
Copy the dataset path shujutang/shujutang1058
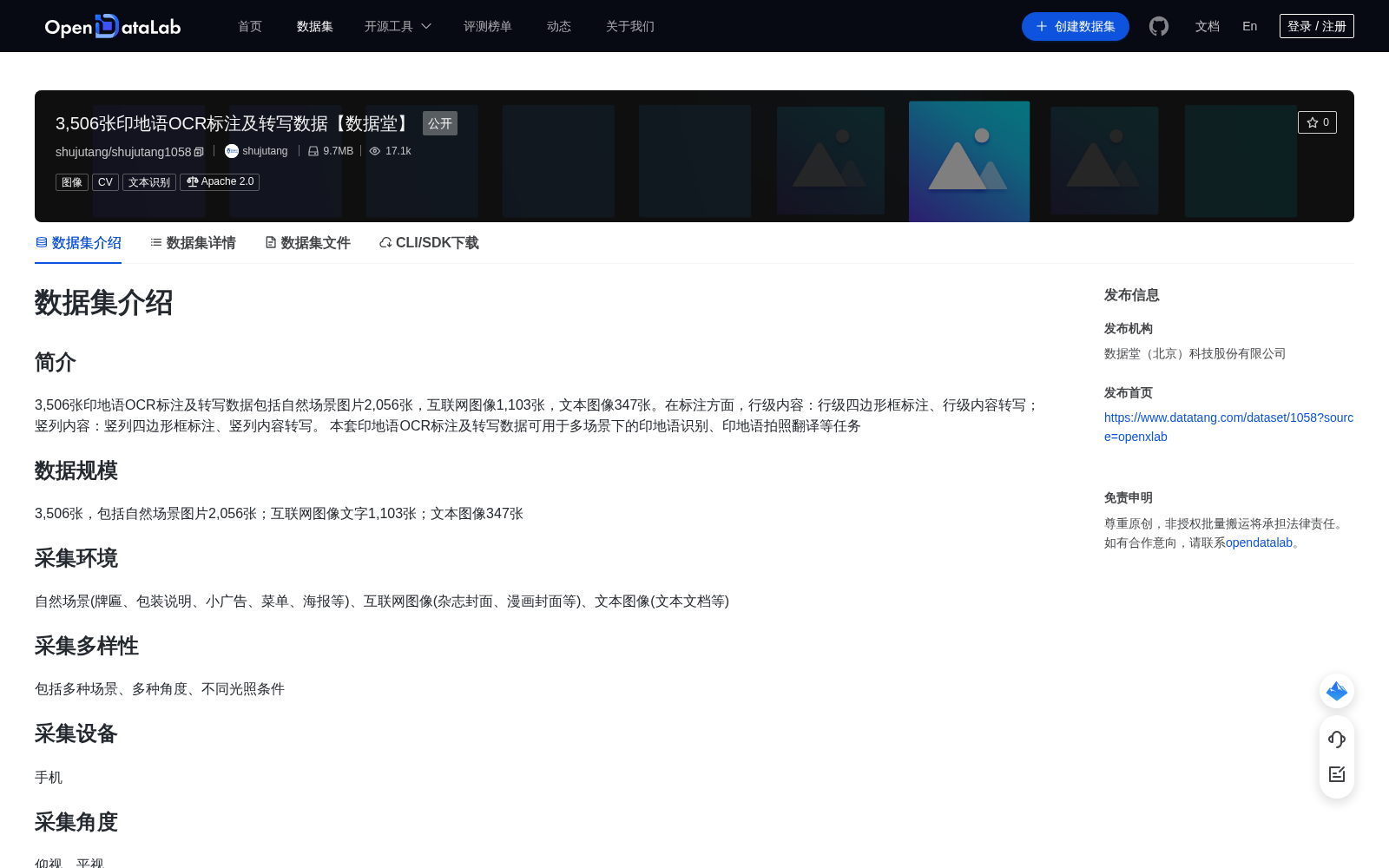pyautogui.click(x=199, y=152)
